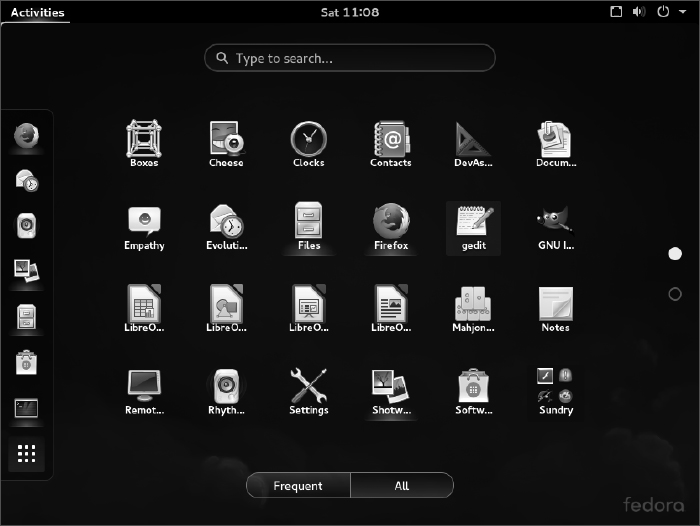Viewport: 700px width, 526px height.
Task: Launch Empathy chat client
Action: click(144, 227)
